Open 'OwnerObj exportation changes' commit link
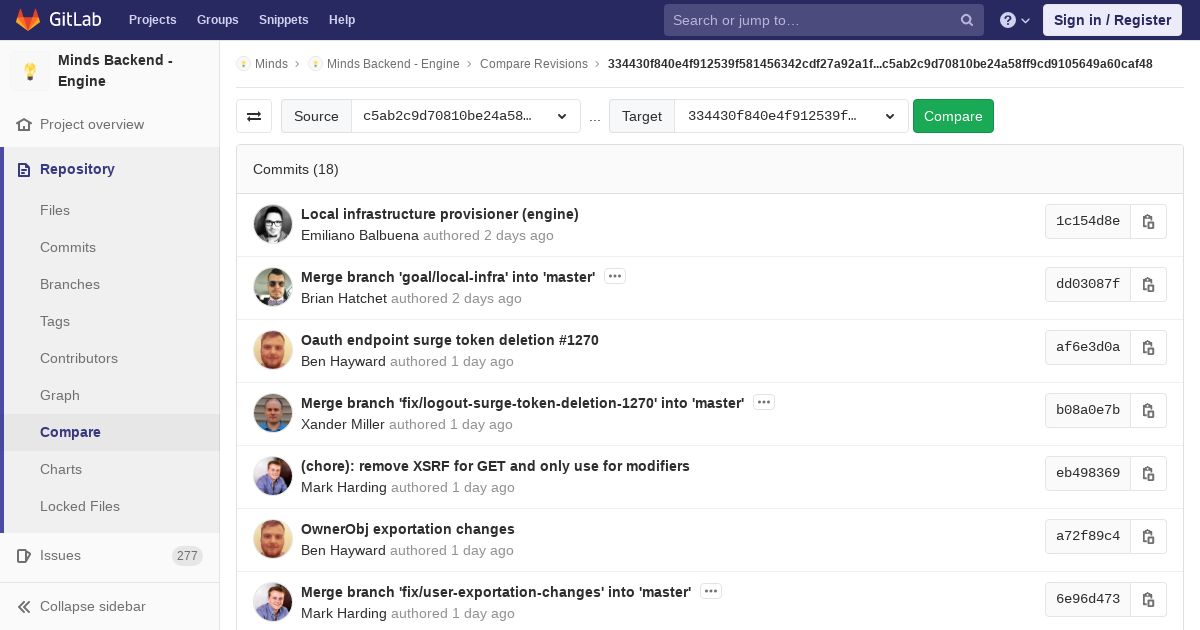Viewport: 1200px width, 630px height. [x=407, y=529]
